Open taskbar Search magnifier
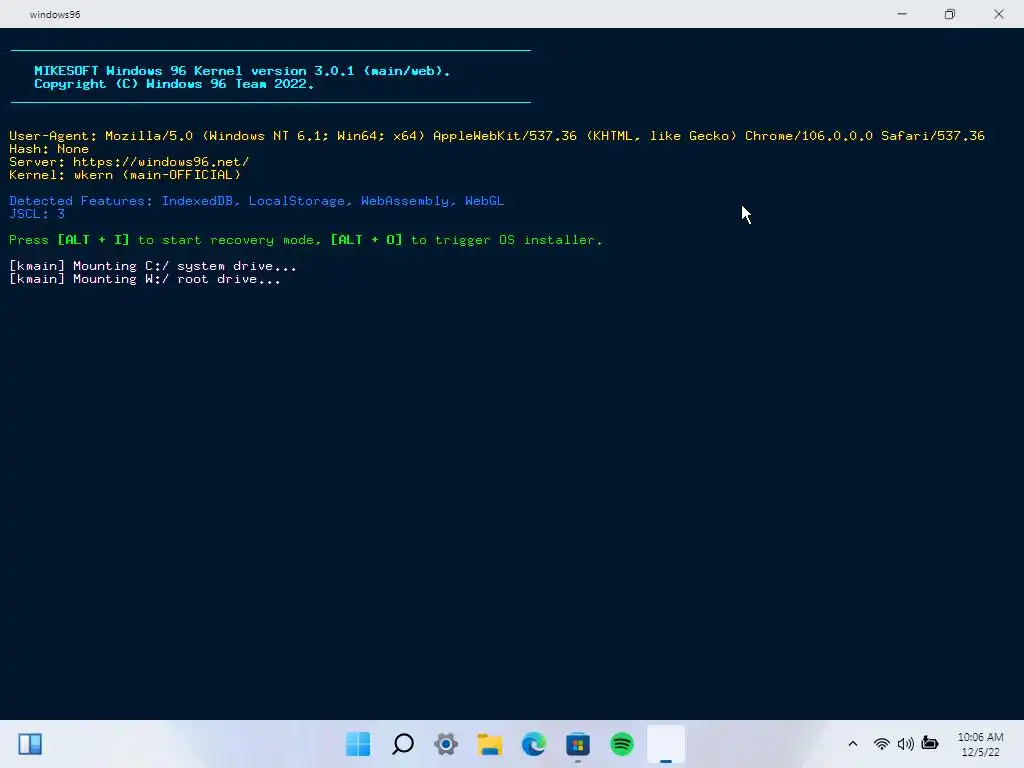Viewport: 1024px width, 768px height. (x=402, y=744)
